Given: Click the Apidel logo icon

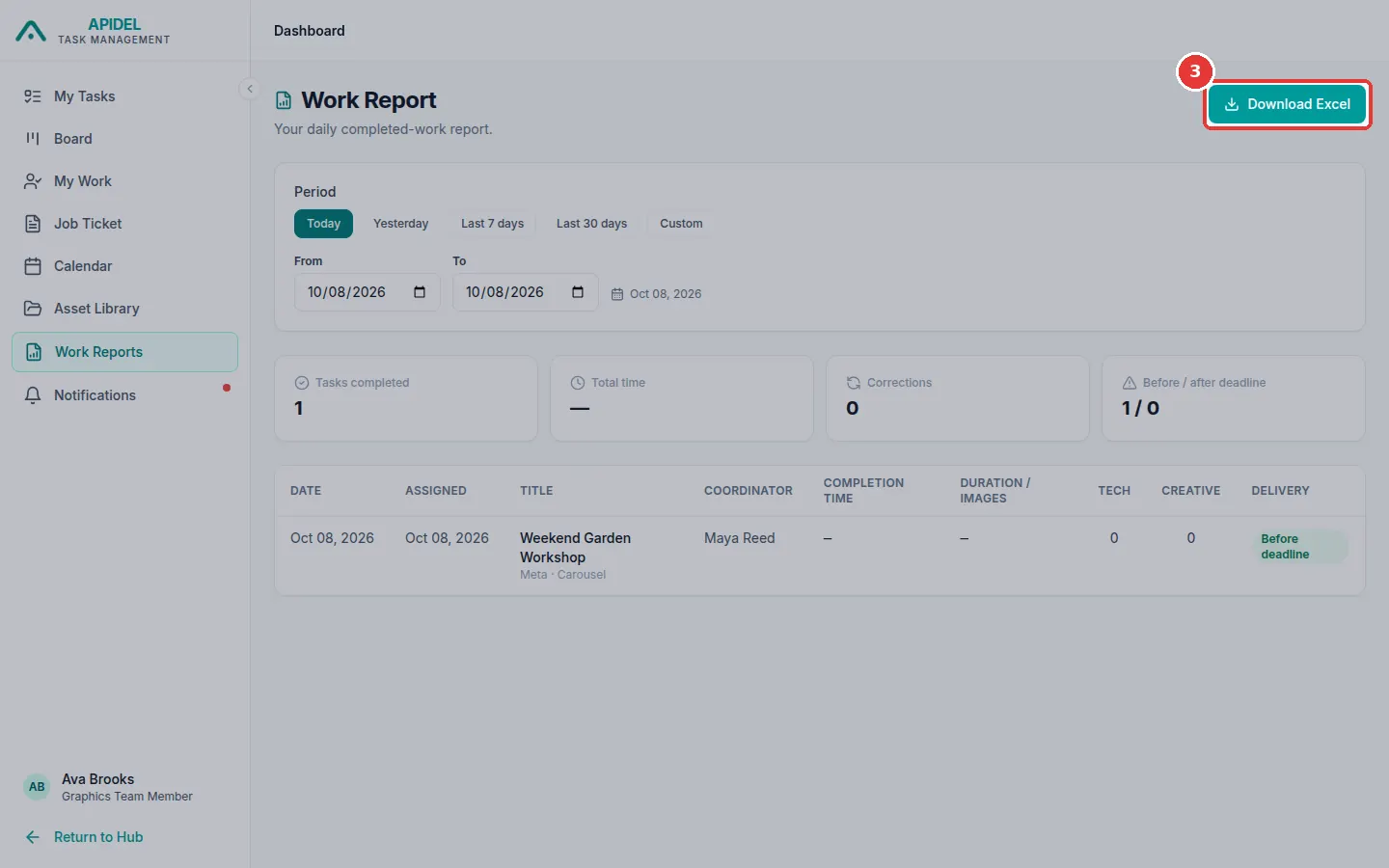Looking at the screenshot, I should coord(31,32).
